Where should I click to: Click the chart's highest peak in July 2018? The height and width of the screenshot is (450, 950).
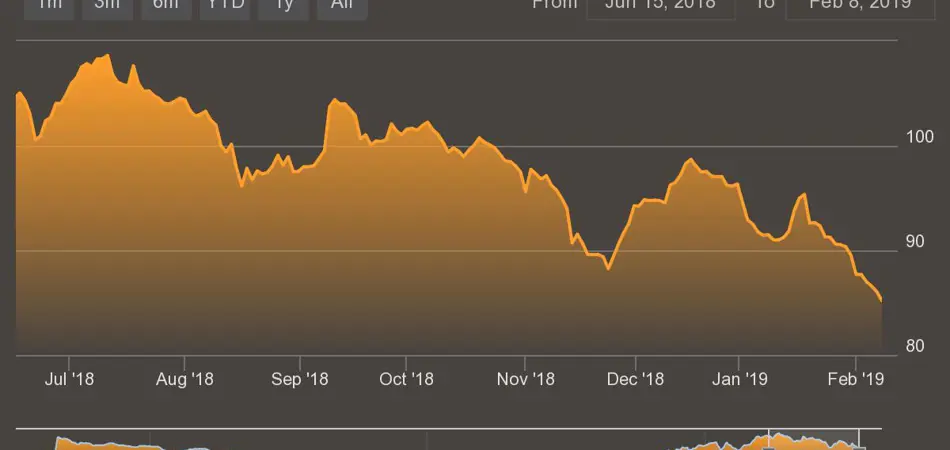107,56
